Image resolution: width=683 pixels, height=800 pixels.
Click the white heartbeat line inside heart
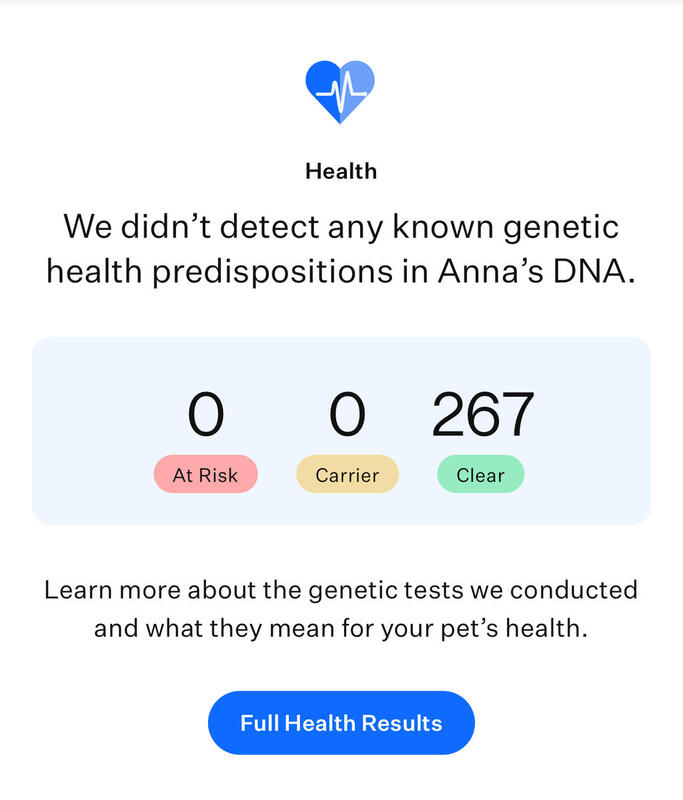pos(341,92)
